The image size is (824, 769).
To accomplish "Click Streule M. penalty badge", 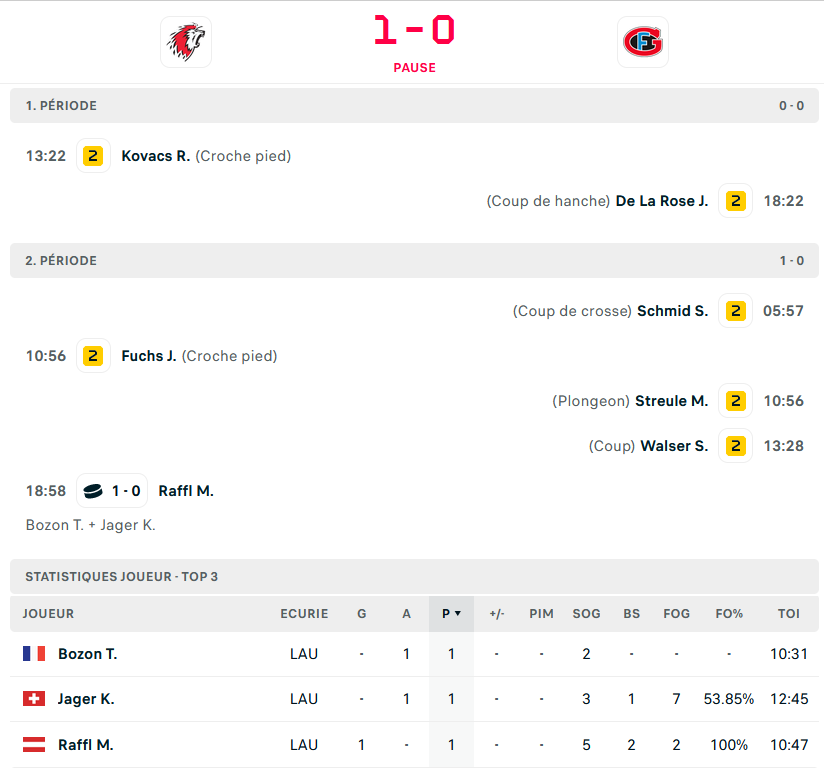I will click(736, 401).
